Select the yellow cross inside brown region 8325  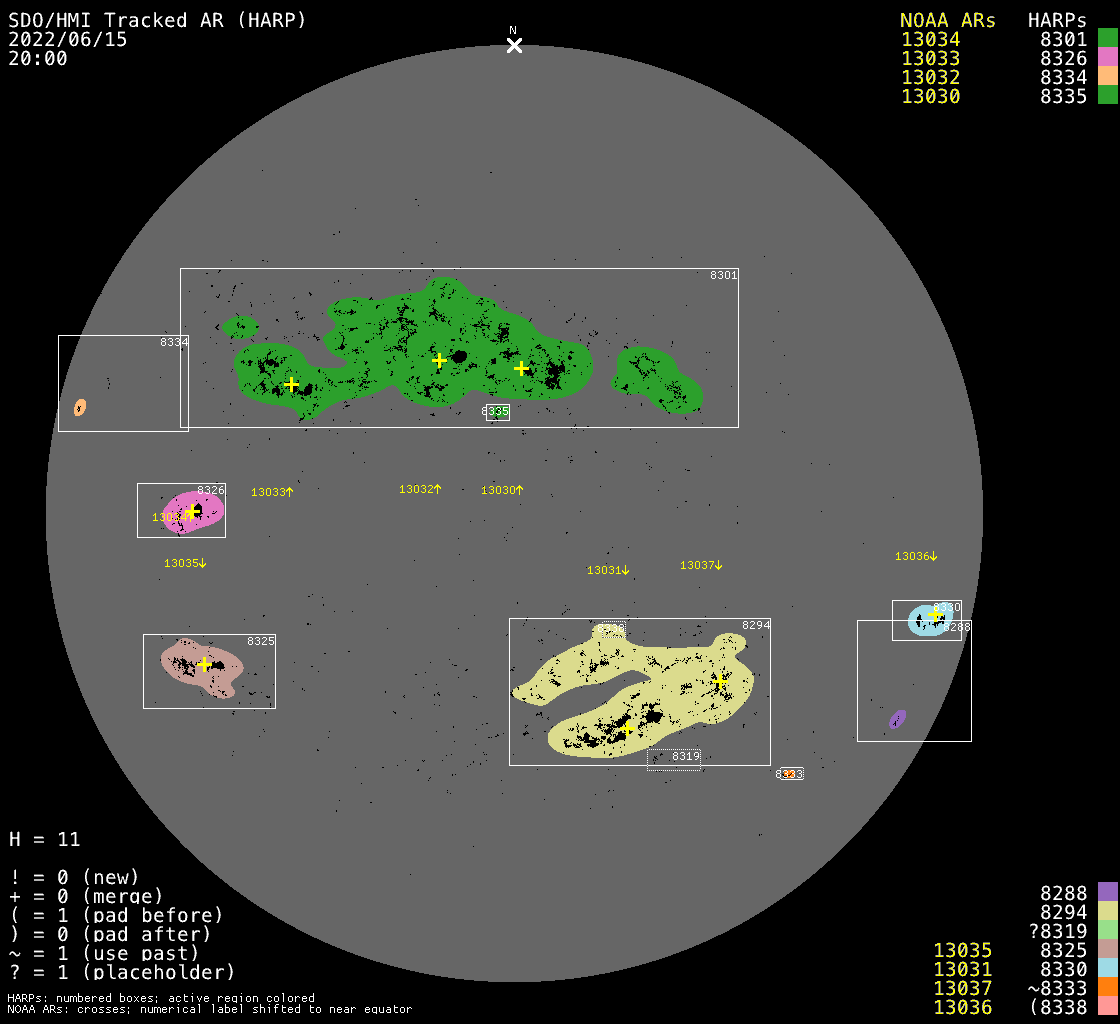tap(204, 664)
